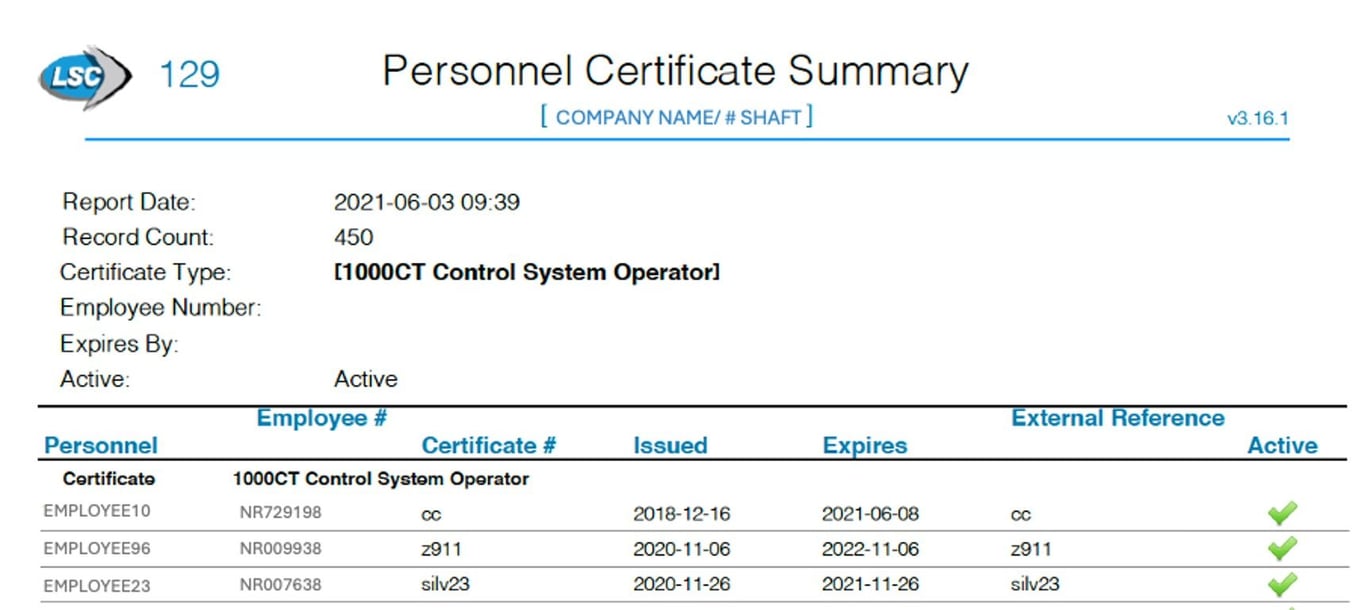
Task: Click the External Reference column header
Action: coord(1117,419)
